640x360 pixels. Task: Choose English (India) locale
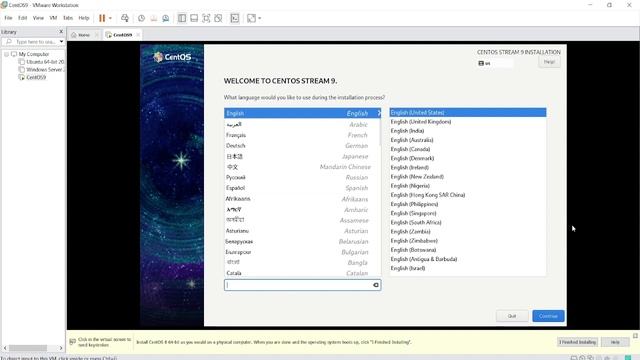click(468, 131)
